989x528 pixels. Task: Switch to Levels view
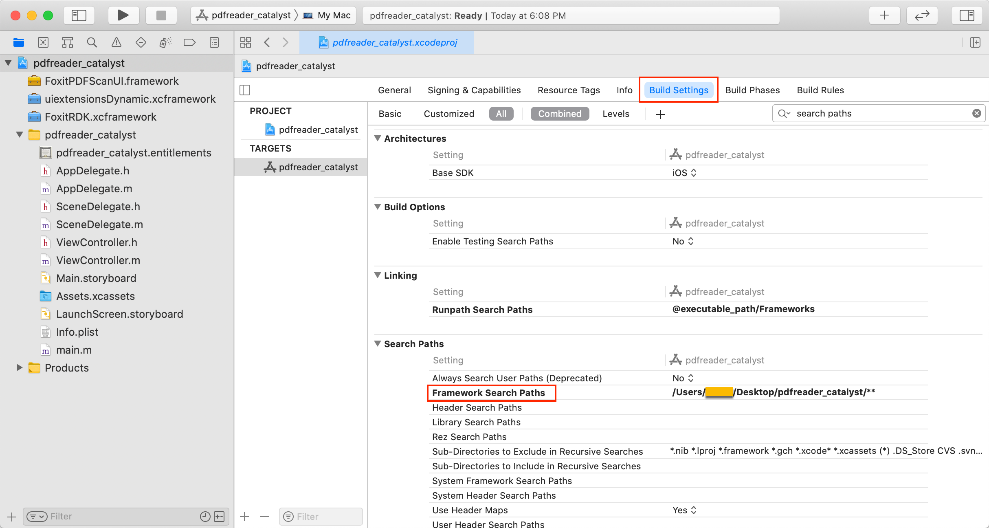click(616, 114)
